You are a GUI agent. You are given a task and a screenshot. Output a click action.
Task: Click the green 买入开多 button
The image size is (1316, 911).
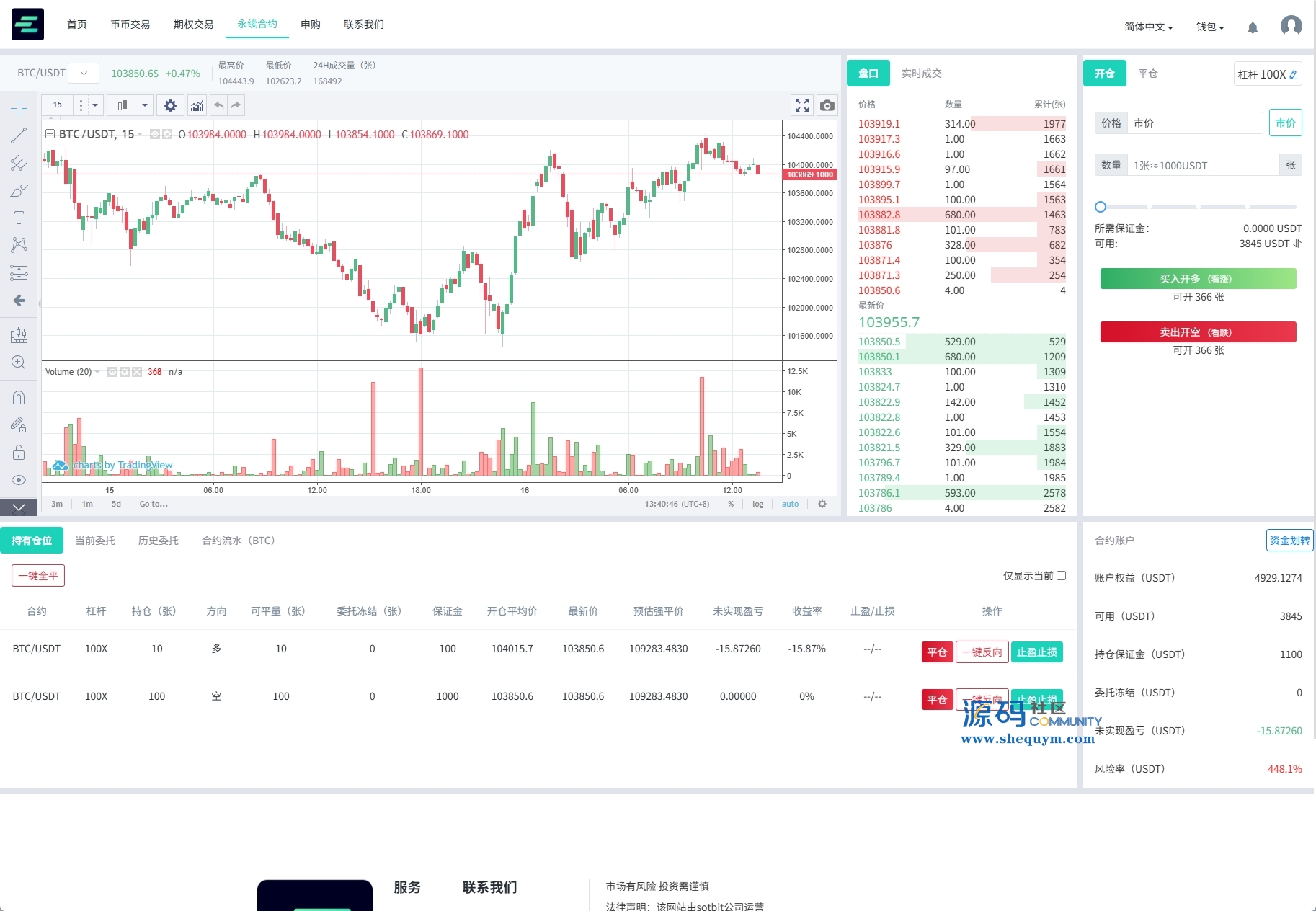pos(1198,279)
